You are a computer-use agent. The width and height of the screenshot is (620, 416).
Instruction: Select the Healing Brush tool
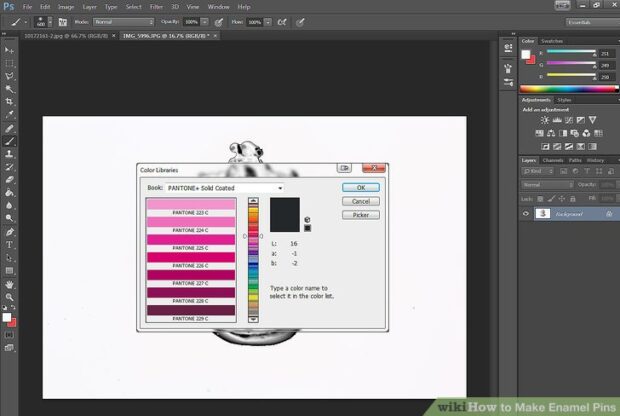pos(9,128)
